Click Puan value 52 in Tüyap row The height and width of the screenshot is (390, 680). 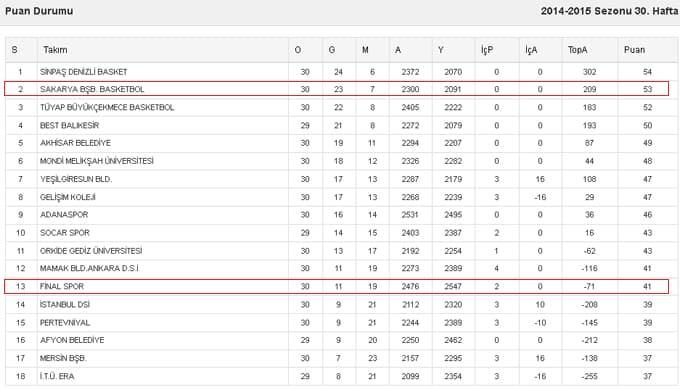[x=647, y=107]
